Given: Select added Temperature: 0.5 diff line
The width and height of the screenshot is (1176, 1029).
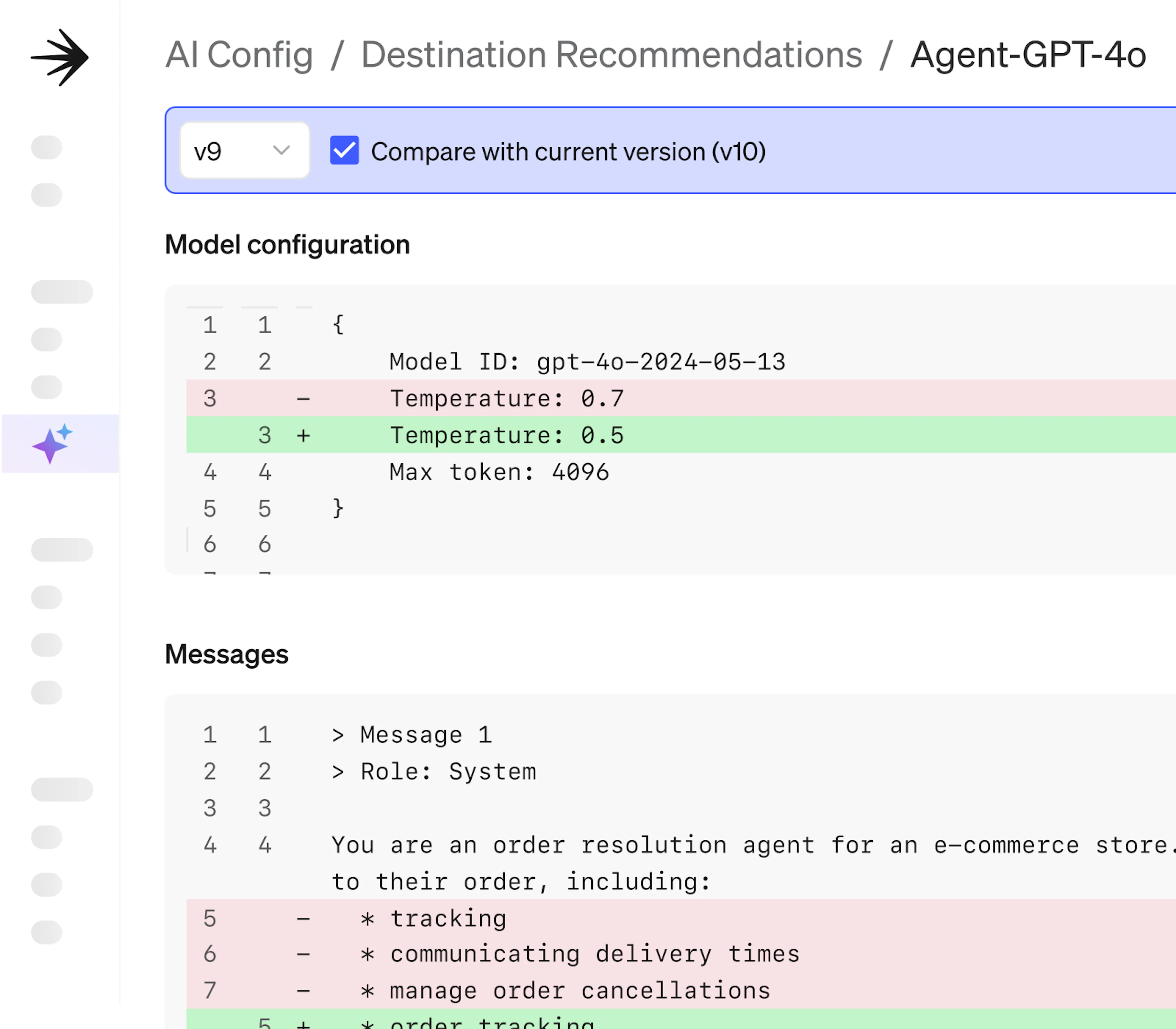Looking at the screenshot, I should [507, 435].
